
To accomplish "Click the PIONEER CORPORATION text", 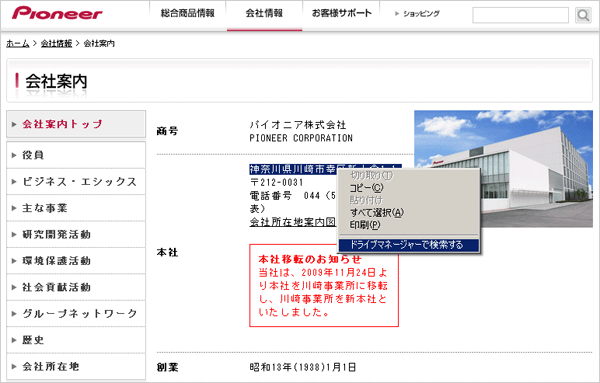I will click(x=301, y=138).
